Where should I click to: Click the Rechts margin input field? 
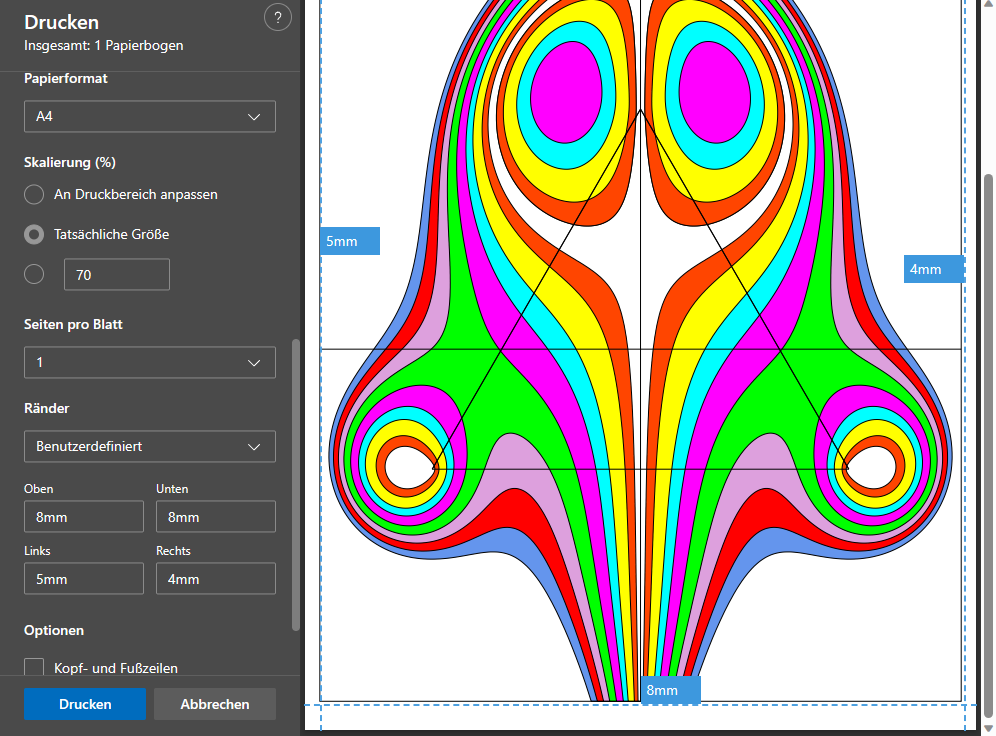point(216,579)
